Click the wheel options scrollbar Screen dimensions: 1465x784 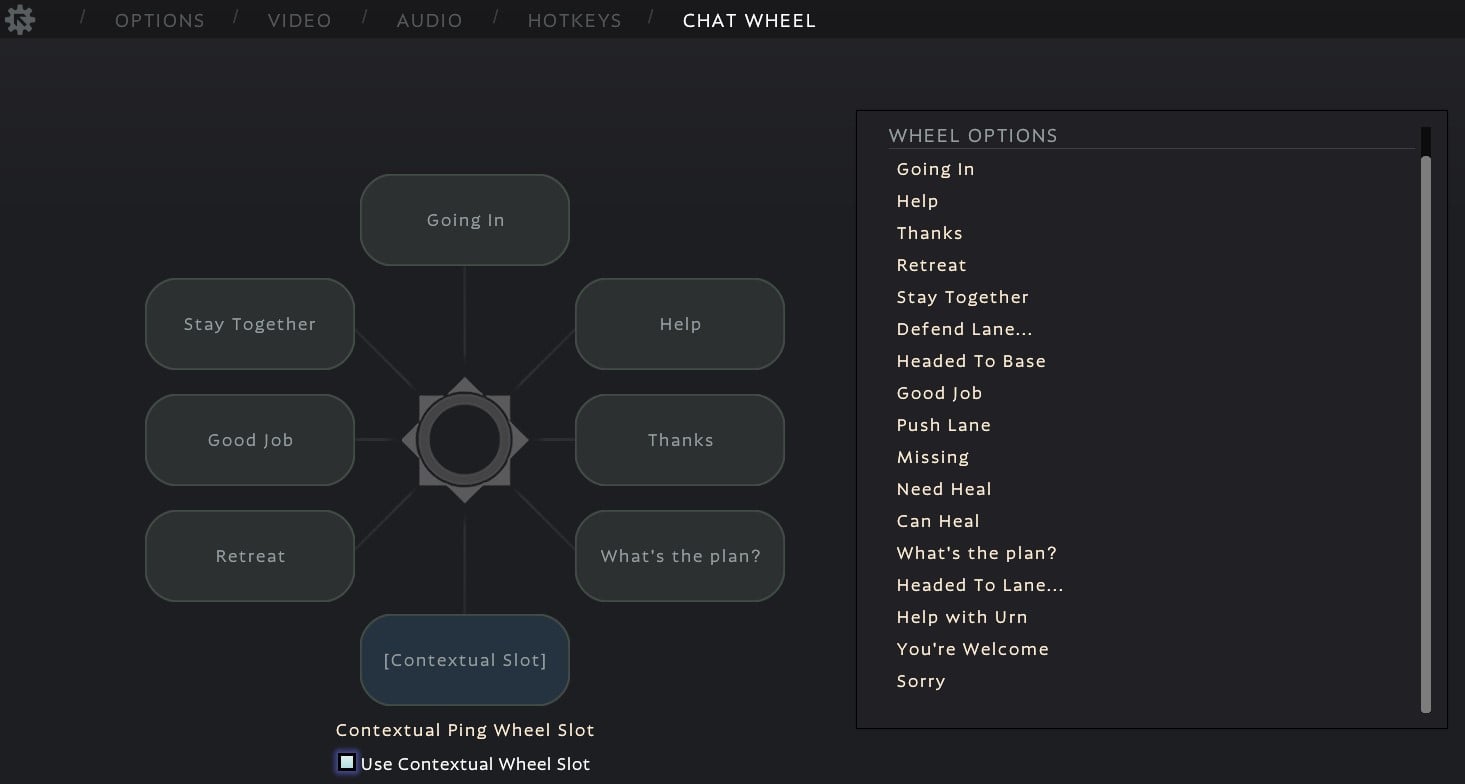pyautogui.click(x=1426, y=430)
